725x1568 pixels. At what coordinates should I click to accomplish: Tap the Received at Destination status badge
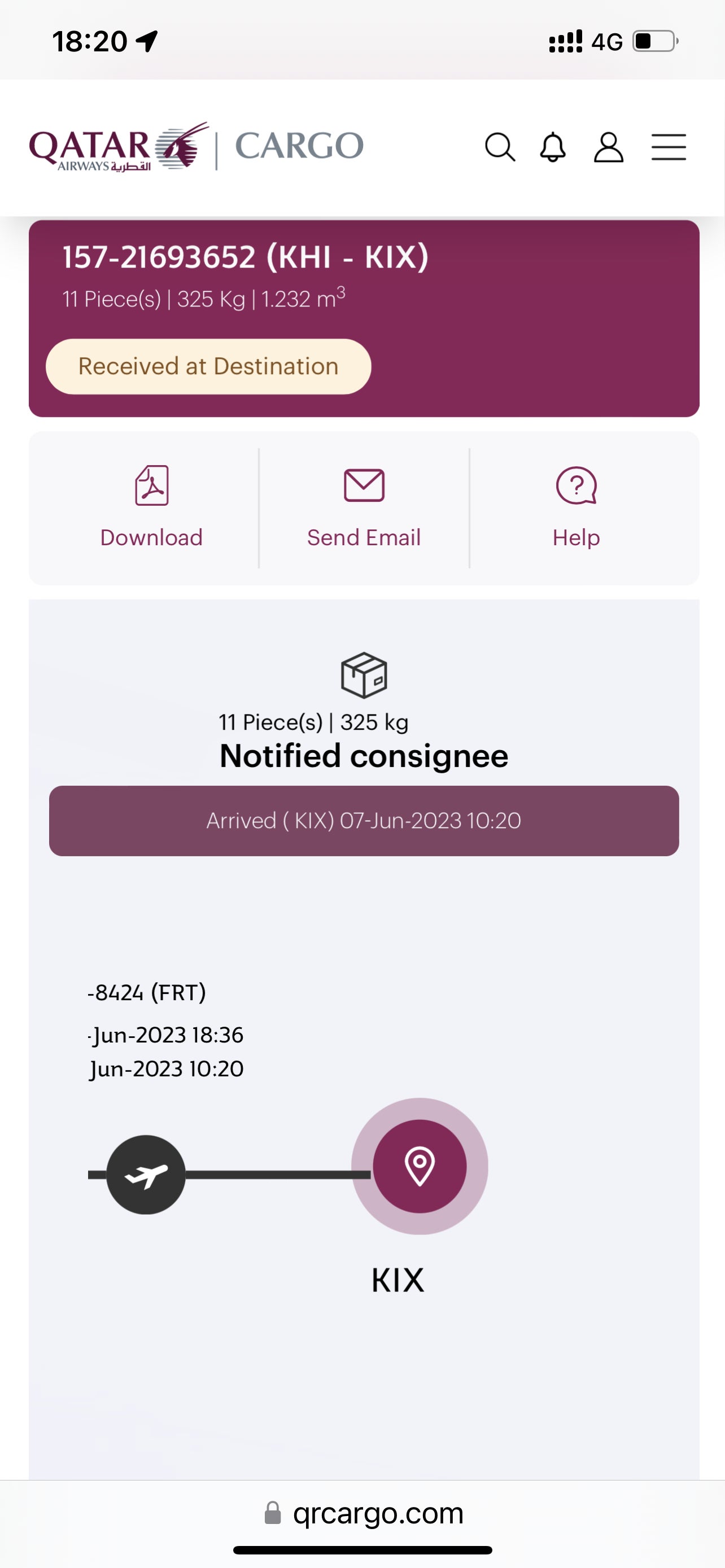point(208,366)
